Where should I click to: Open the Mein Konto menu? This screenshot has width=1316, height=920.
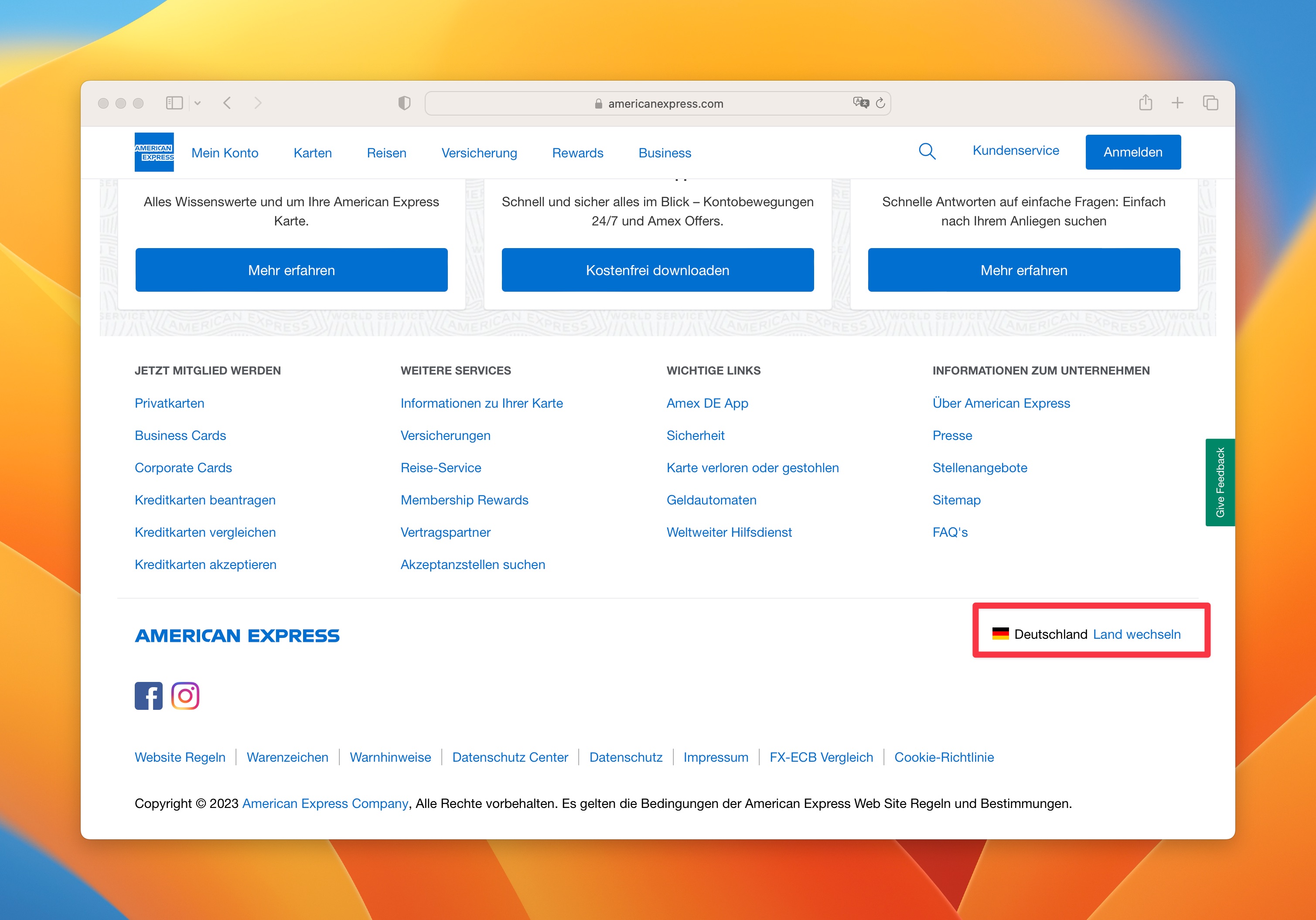click(225, 153)
